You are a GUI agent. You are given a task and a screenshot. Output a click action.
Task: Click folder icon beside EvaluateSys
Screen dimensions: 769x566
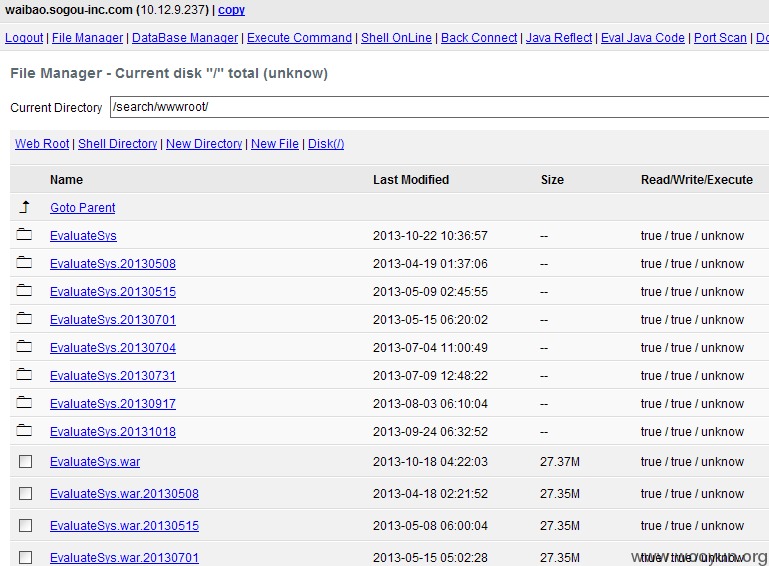coord(24,234)
